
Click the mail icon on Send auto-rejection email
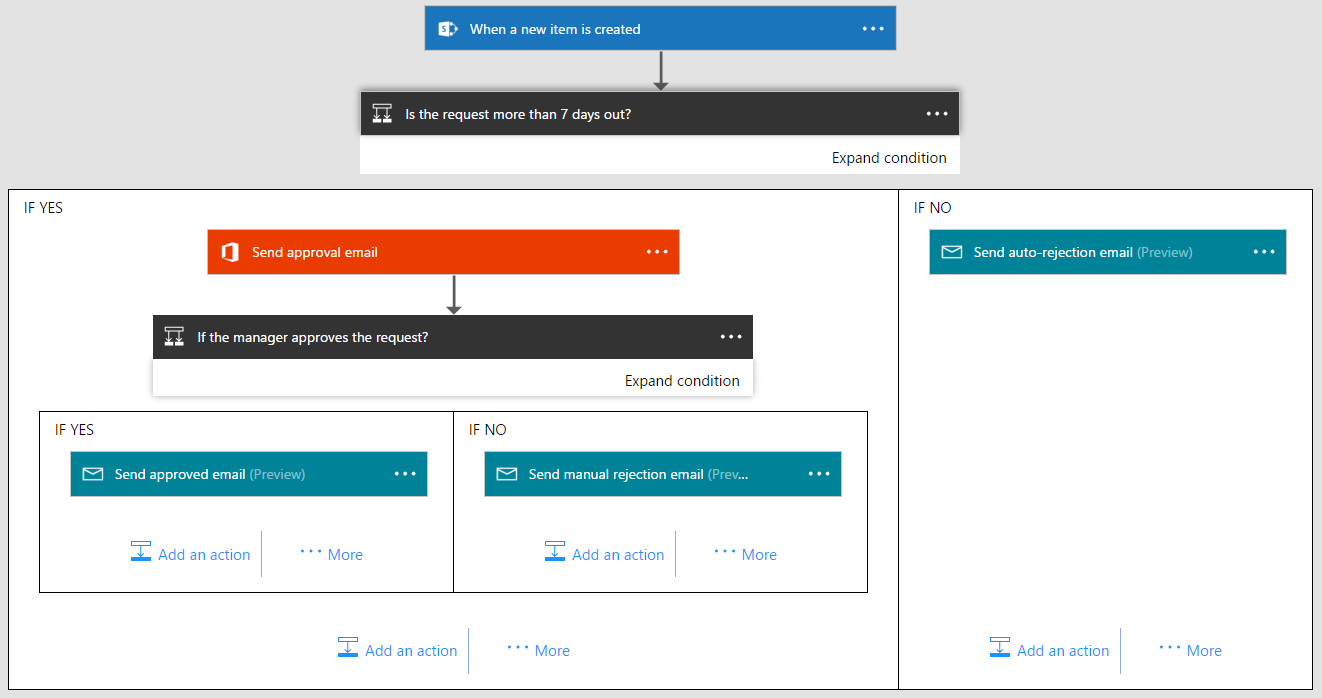point(952,252)
